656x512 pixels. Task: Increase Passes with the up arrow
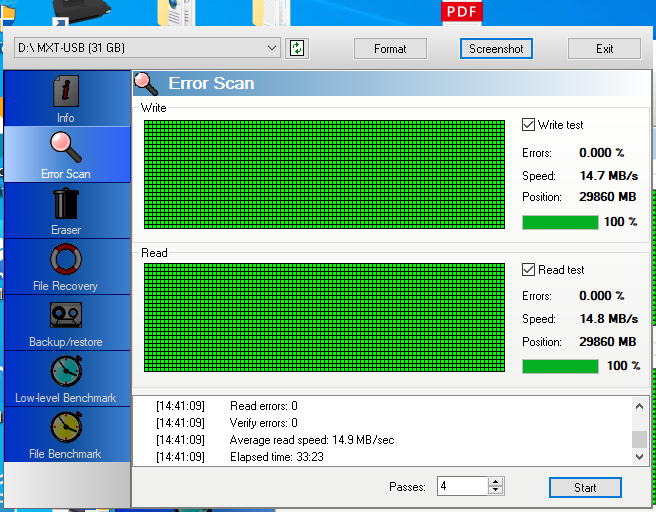[497, 482]
